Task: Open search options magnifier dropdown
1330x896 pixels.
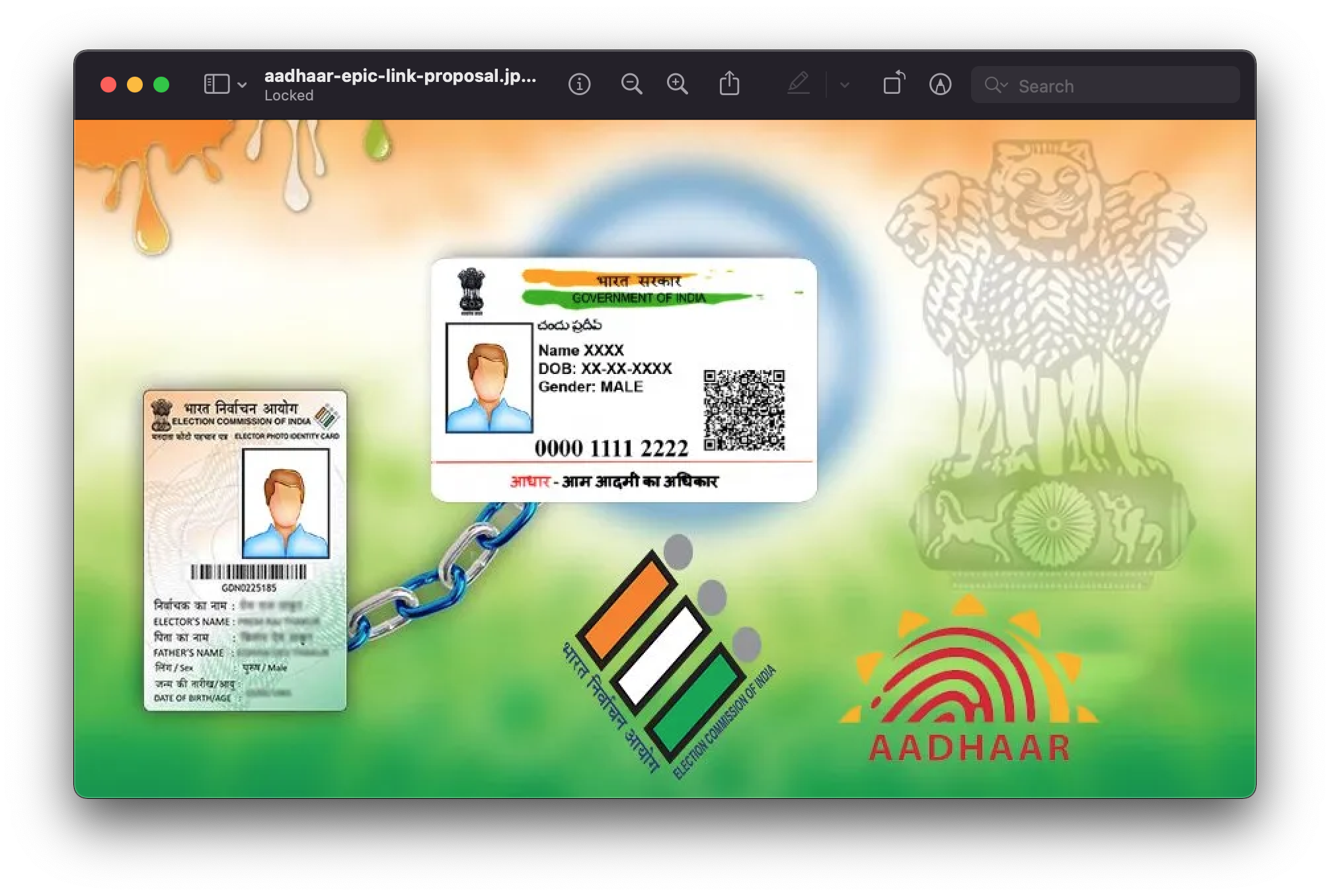Action: 996,85
